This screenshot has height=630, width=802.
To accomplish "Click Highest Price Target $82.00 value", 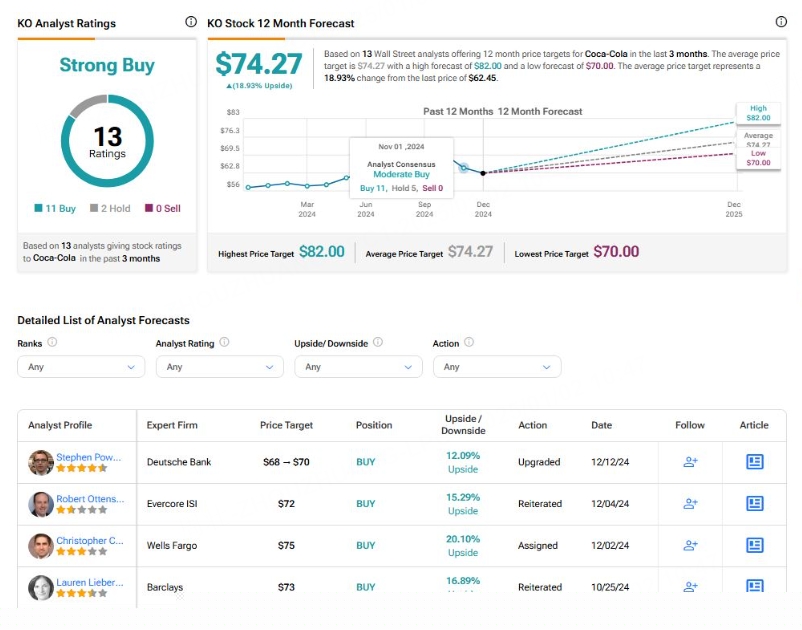I will pyautogui.click(x=322, y=252).
